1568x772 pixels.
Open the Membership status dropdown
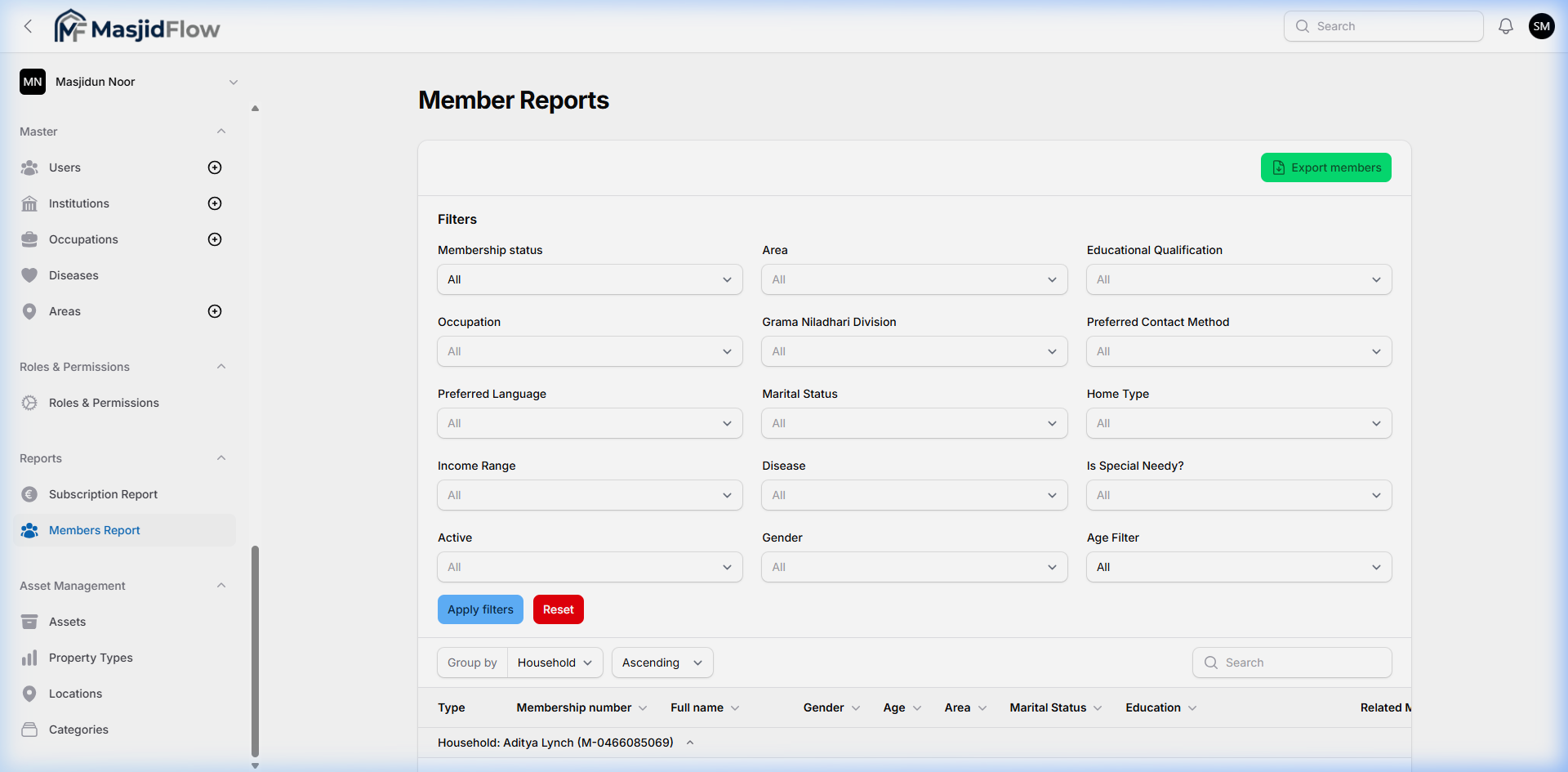[x=589, y=279]
